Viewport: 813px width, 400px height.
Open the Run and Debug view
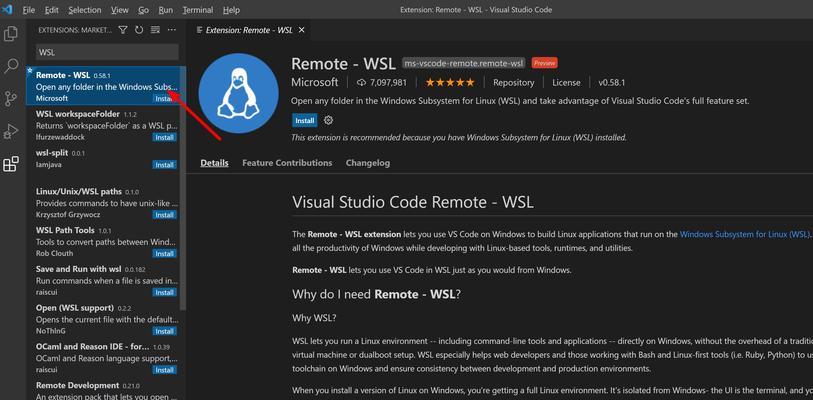coord(10,131)
